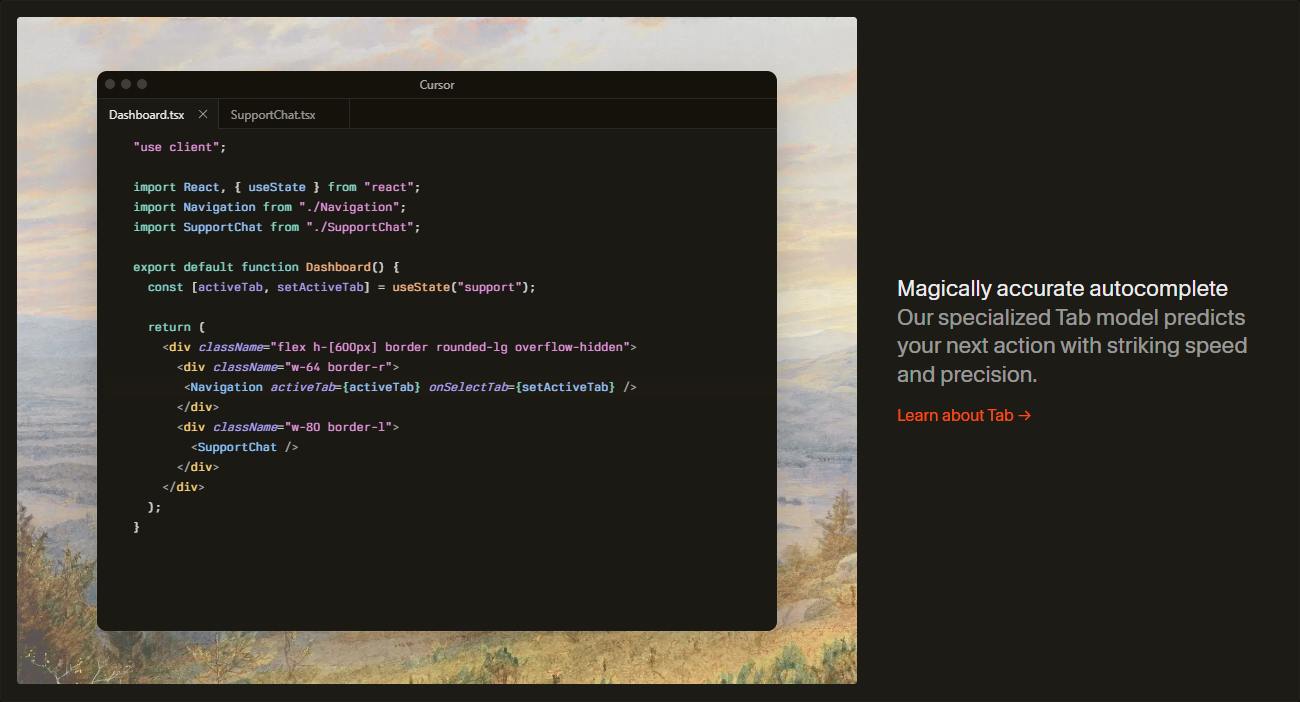Viewport: 1300px width, 702px height.
Task: Click the setActiveTab variable in the useState line
Action: coord(321,286)
